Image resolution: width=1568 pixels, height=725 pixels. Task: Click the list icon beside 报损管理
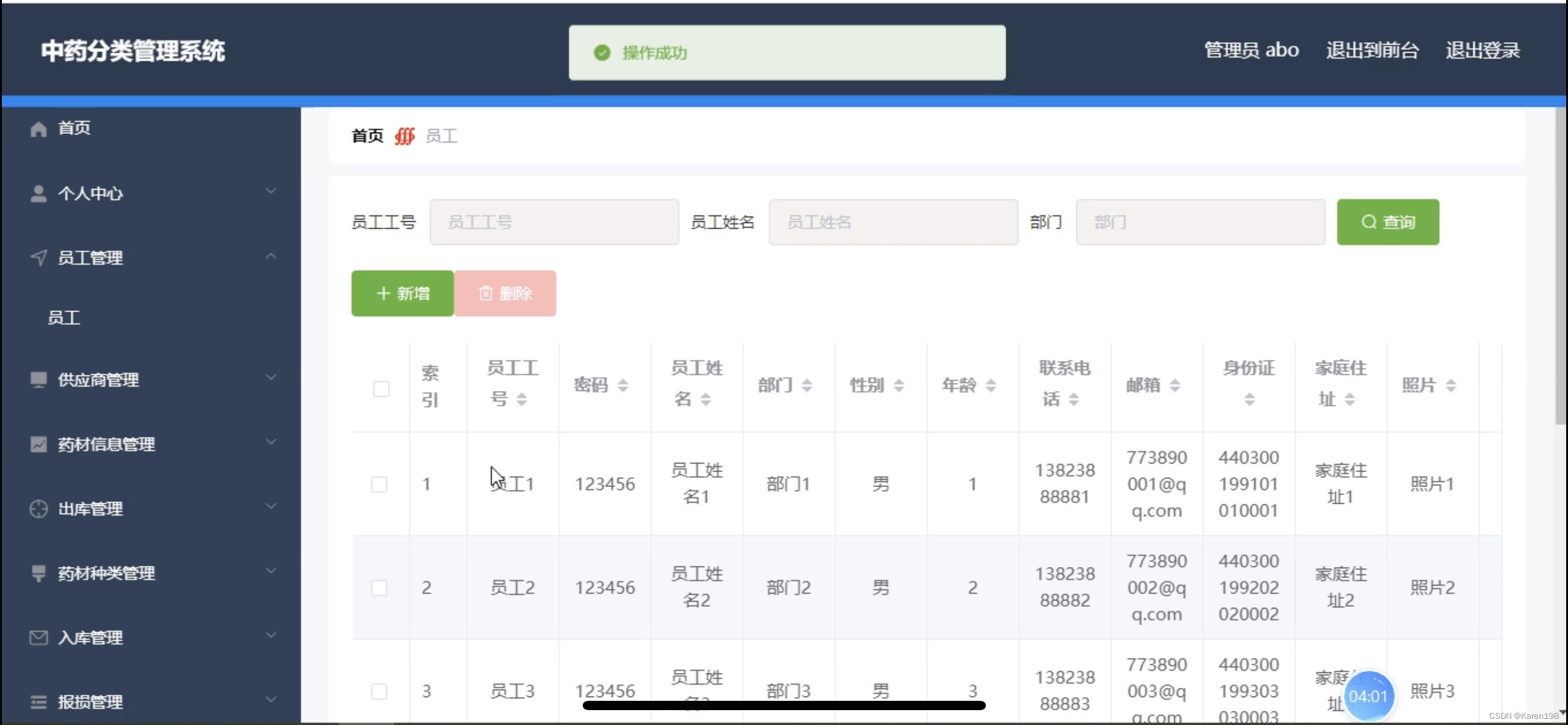38,702
